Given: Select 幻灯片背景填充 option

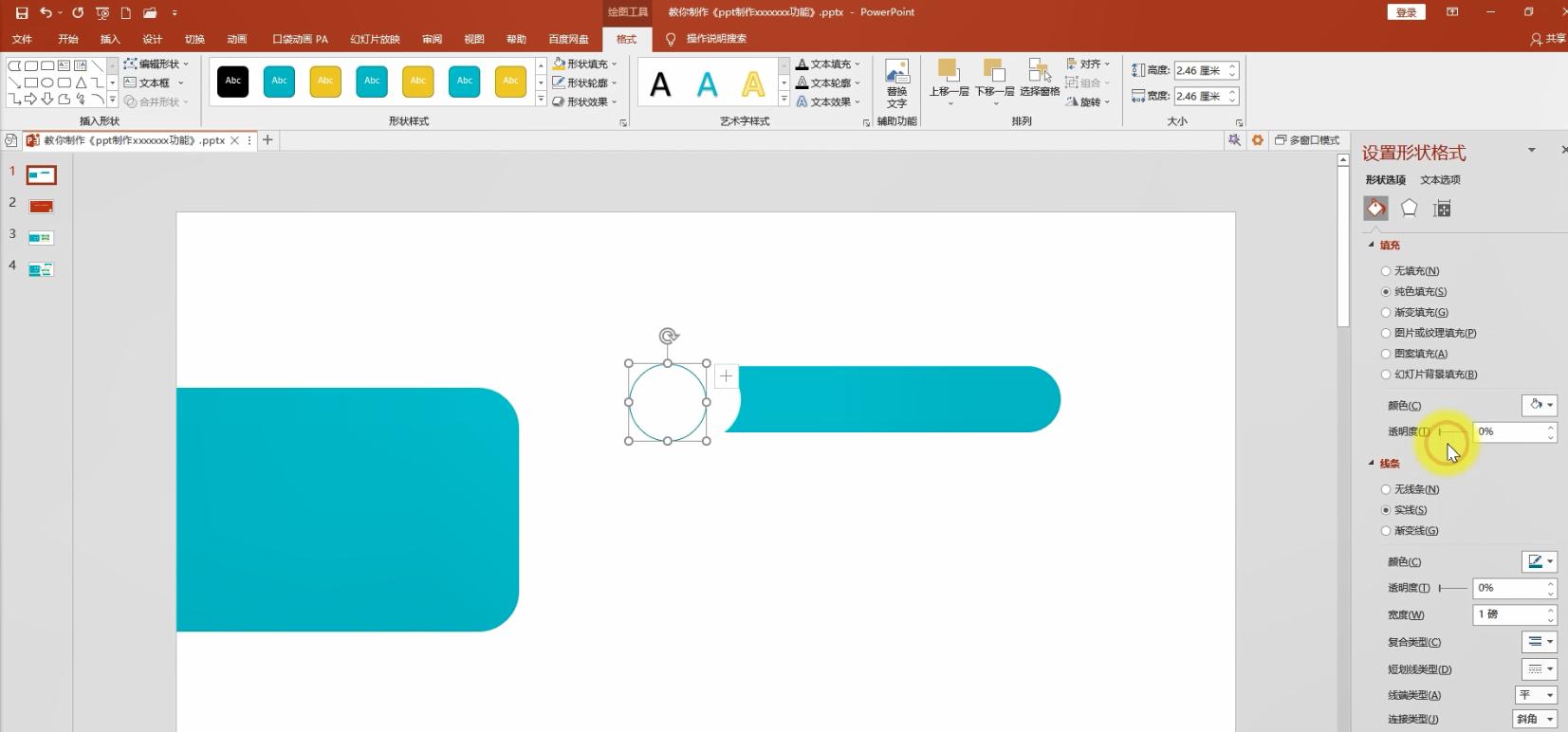Looking at the screenshot, I should (1429, 375).
